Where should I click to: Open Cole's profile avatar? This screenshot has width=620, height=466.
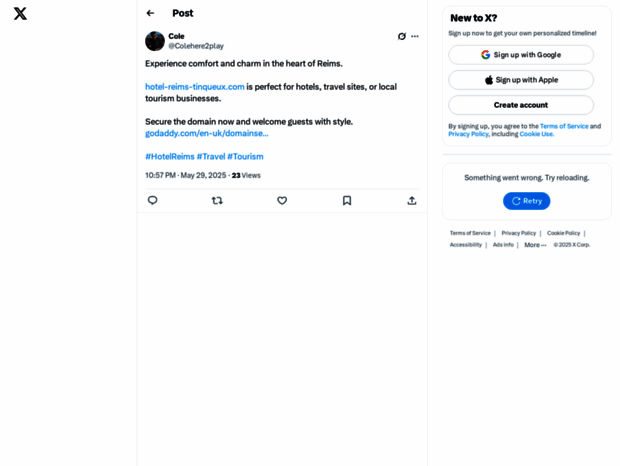coord(155,41)
